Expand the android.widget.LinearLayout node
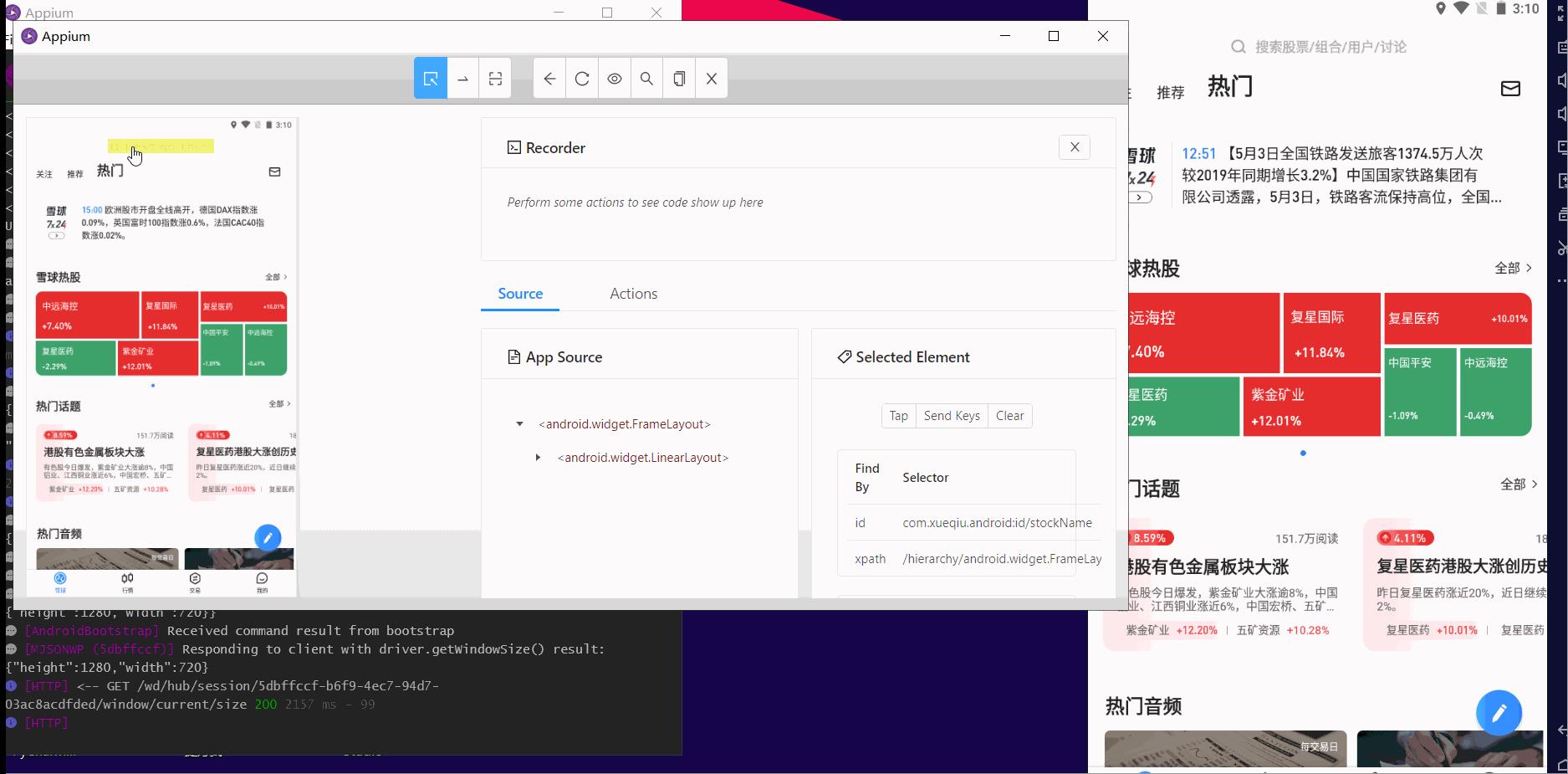 pyautogui.click(x=538, y=458)
